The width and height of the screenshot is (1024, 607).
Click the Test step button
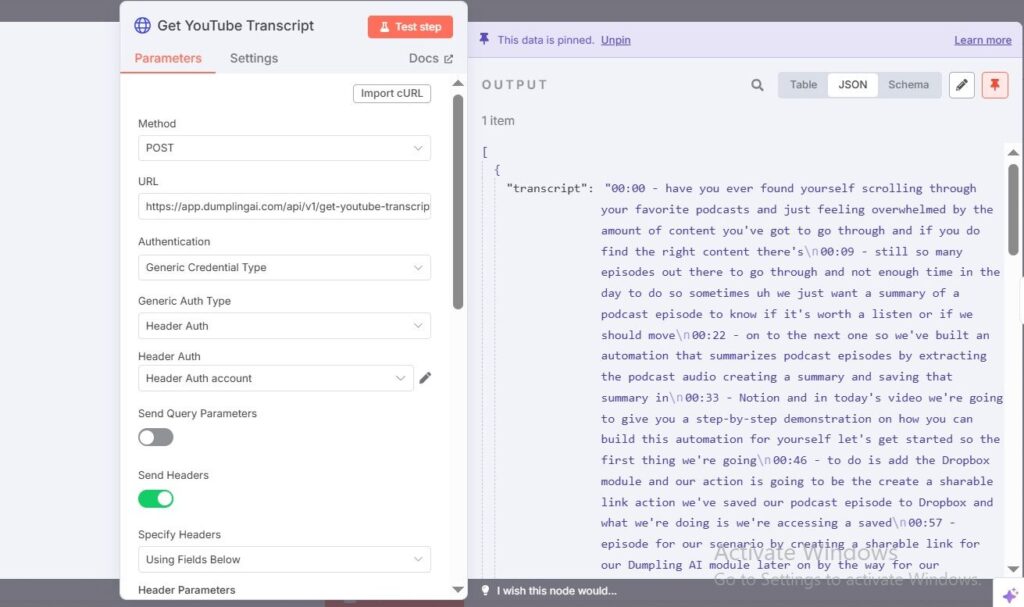410,27
